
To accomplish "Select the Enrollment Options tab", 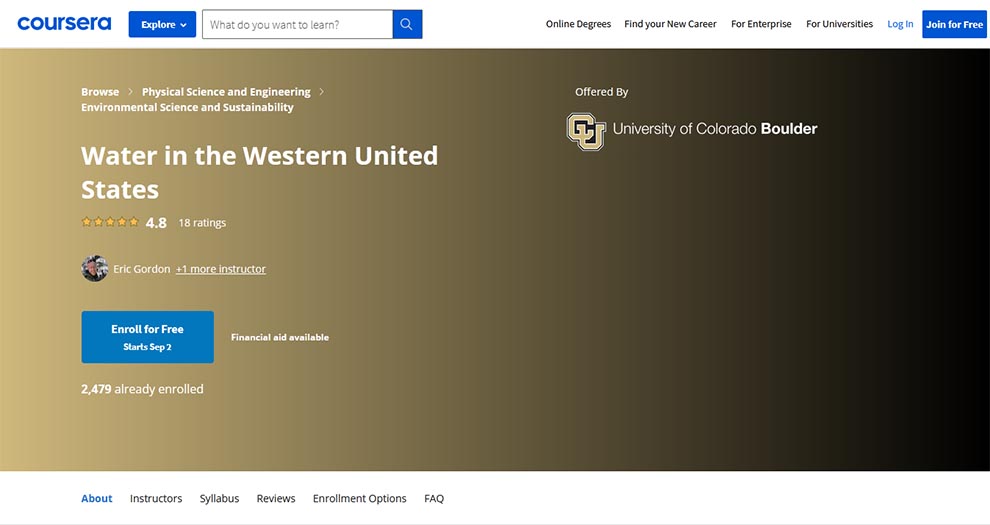I will [x=359, y=498].
